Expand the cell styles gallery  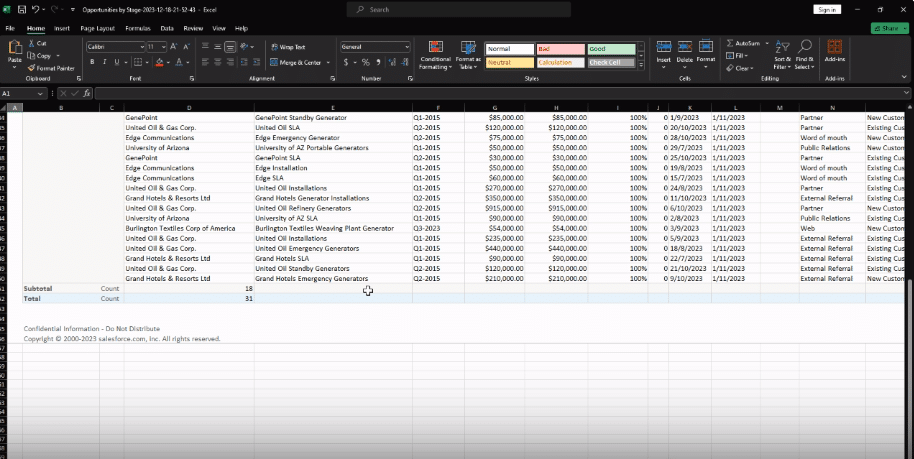click(641, 65)
